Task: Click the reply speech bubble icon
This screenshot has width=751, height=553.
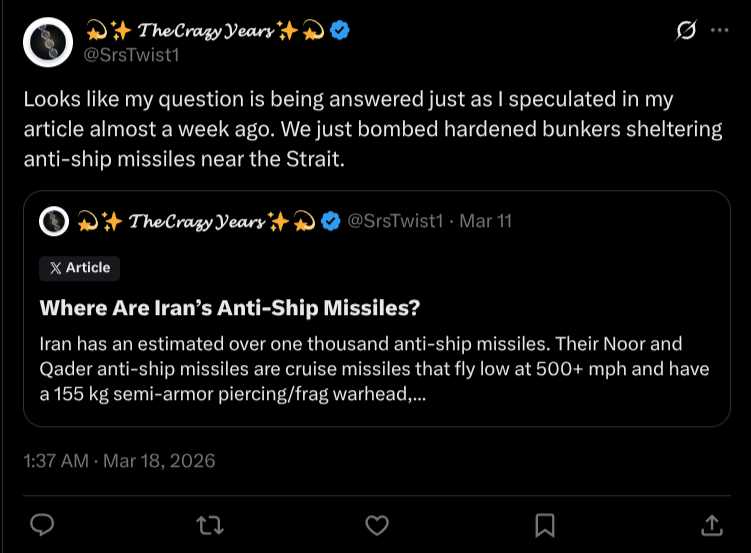Action: 42,524
